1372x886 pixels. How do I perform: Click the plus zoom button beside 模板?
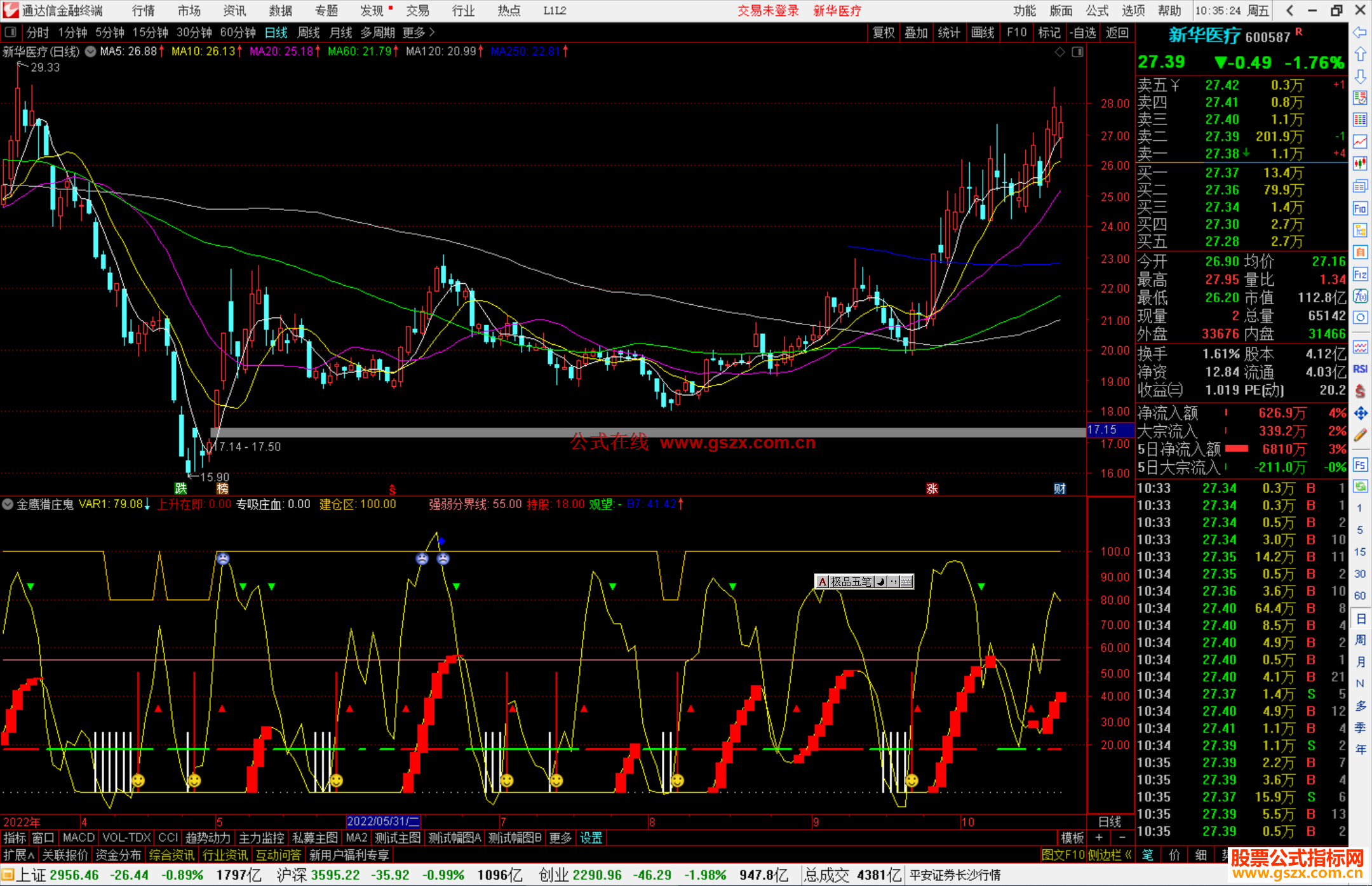[x=1099, y=838]
